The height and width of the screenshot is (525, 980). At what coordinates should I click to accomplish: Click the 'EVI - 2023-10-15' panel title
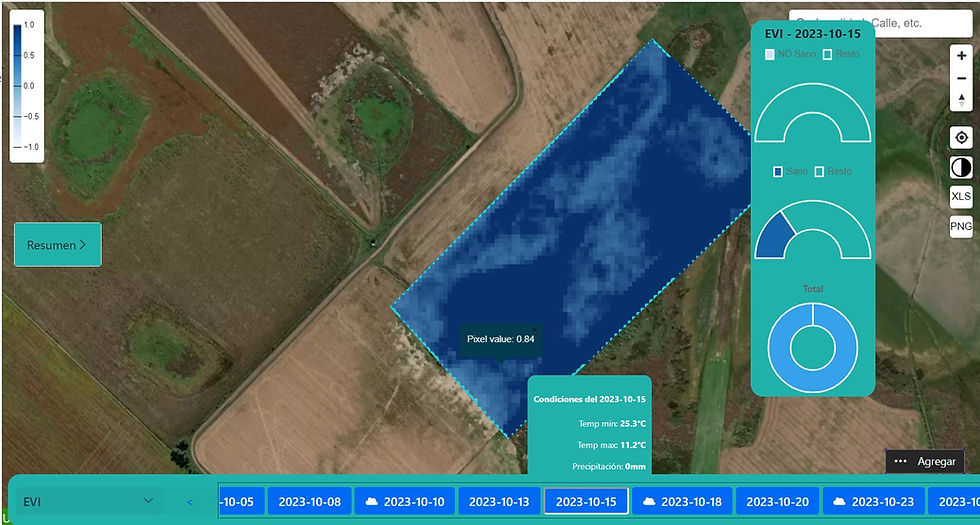pyautogui.click(x=812, y=34)
